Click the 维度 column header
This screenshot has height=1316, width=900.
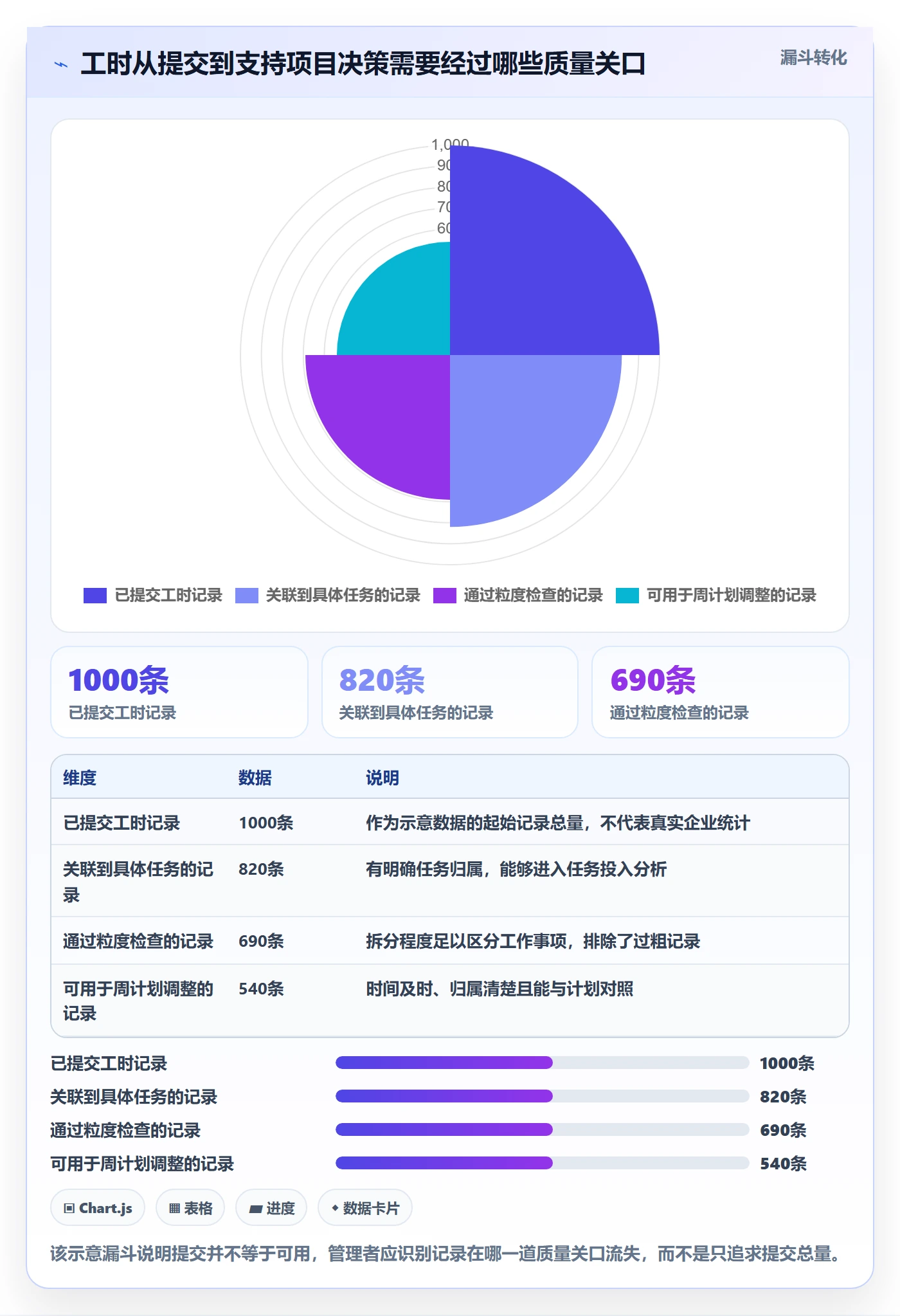coord(80,778)
